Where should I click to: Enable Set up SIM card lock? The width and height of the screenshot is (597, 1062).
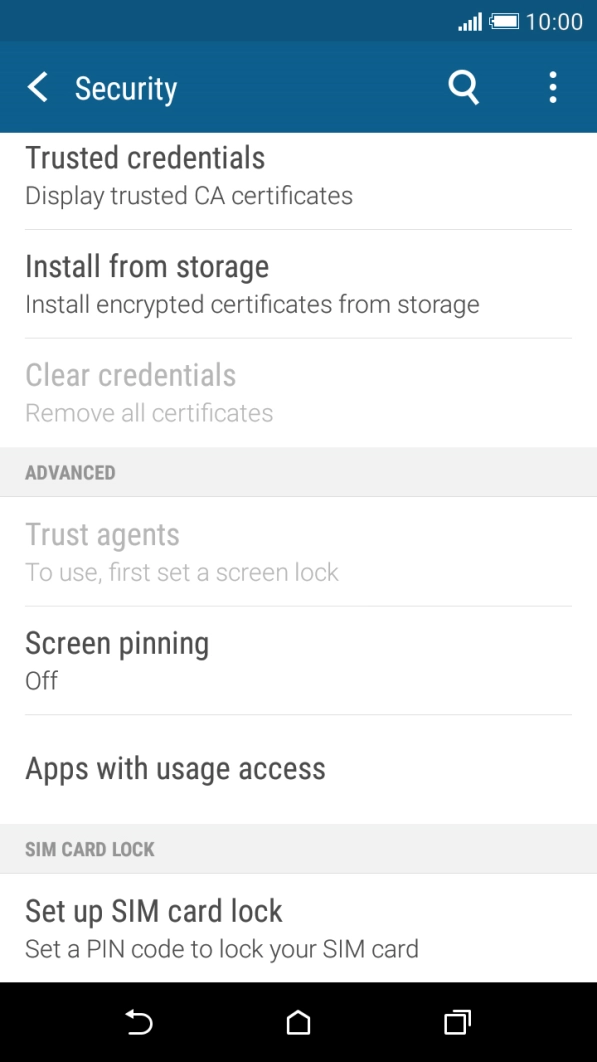pos(153,928)
